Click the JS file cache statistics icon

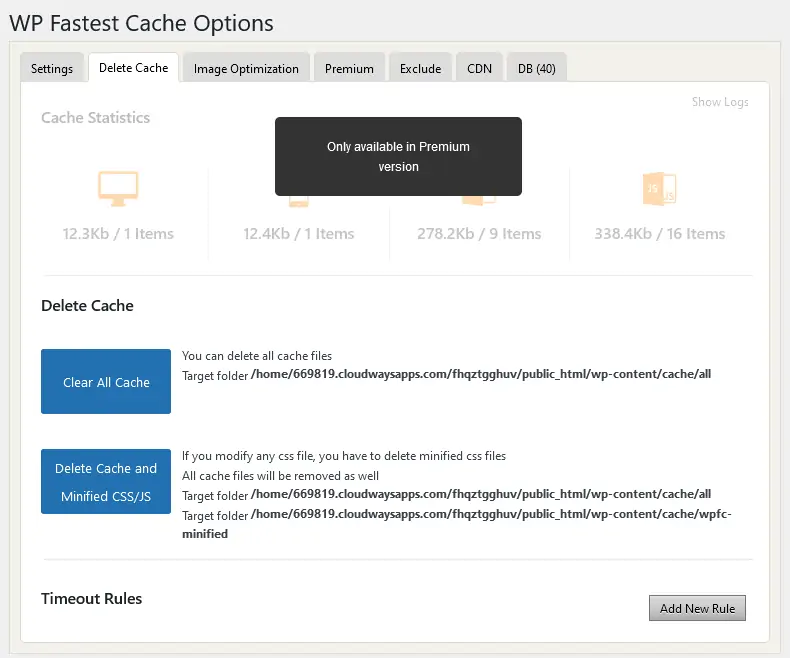pyautogui.click(x=659, y=188)
